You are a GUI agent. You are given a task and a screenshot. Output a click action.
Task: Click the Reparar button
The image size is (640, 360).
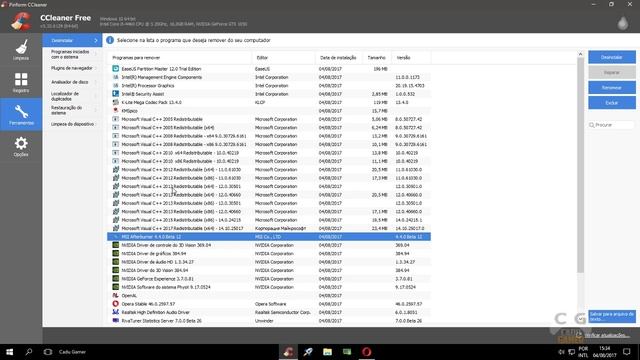pyautogui.click(x=611, y=72)
